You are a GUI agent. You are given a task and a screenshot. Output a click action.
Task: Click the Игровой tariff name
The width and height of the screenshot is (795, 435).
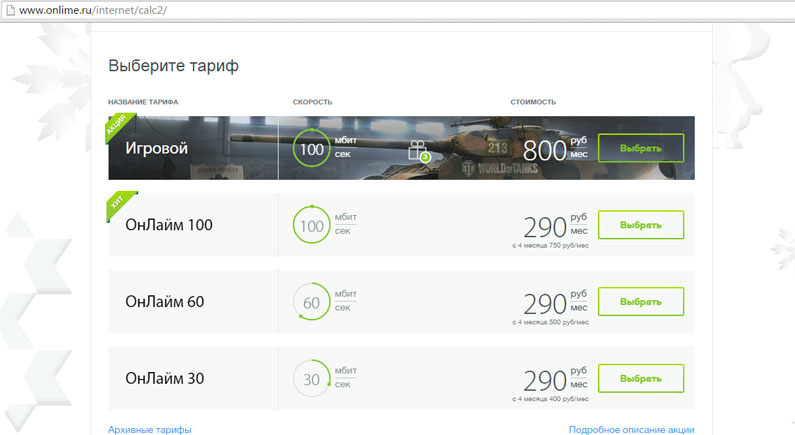click(157, 149)
